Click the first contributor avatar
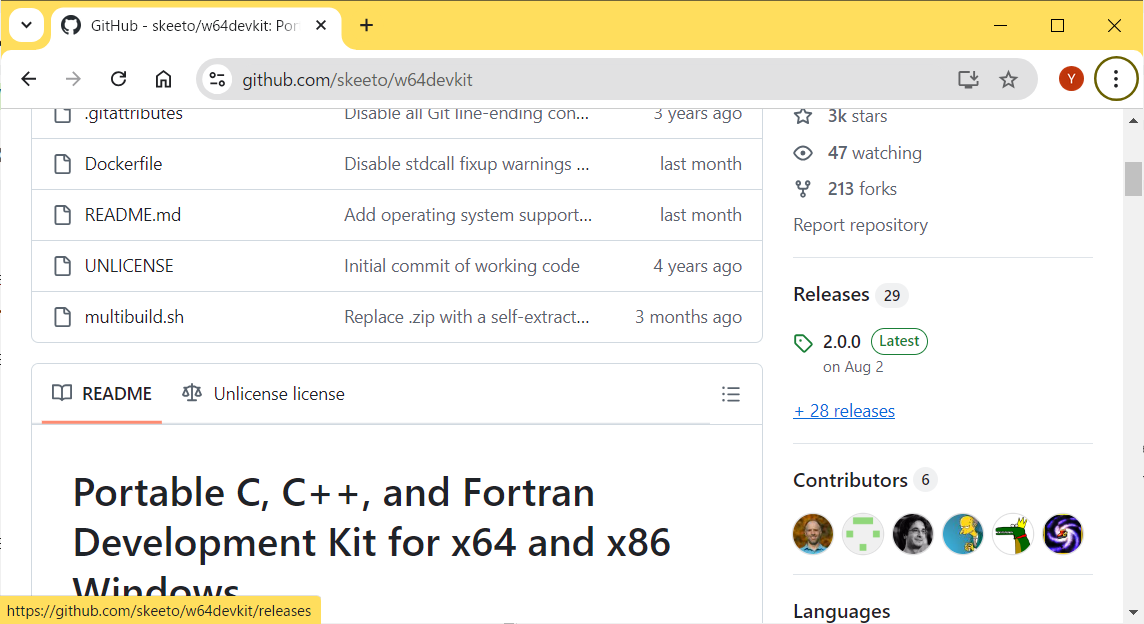This screenshot has width=1144, height=624. 813,534
